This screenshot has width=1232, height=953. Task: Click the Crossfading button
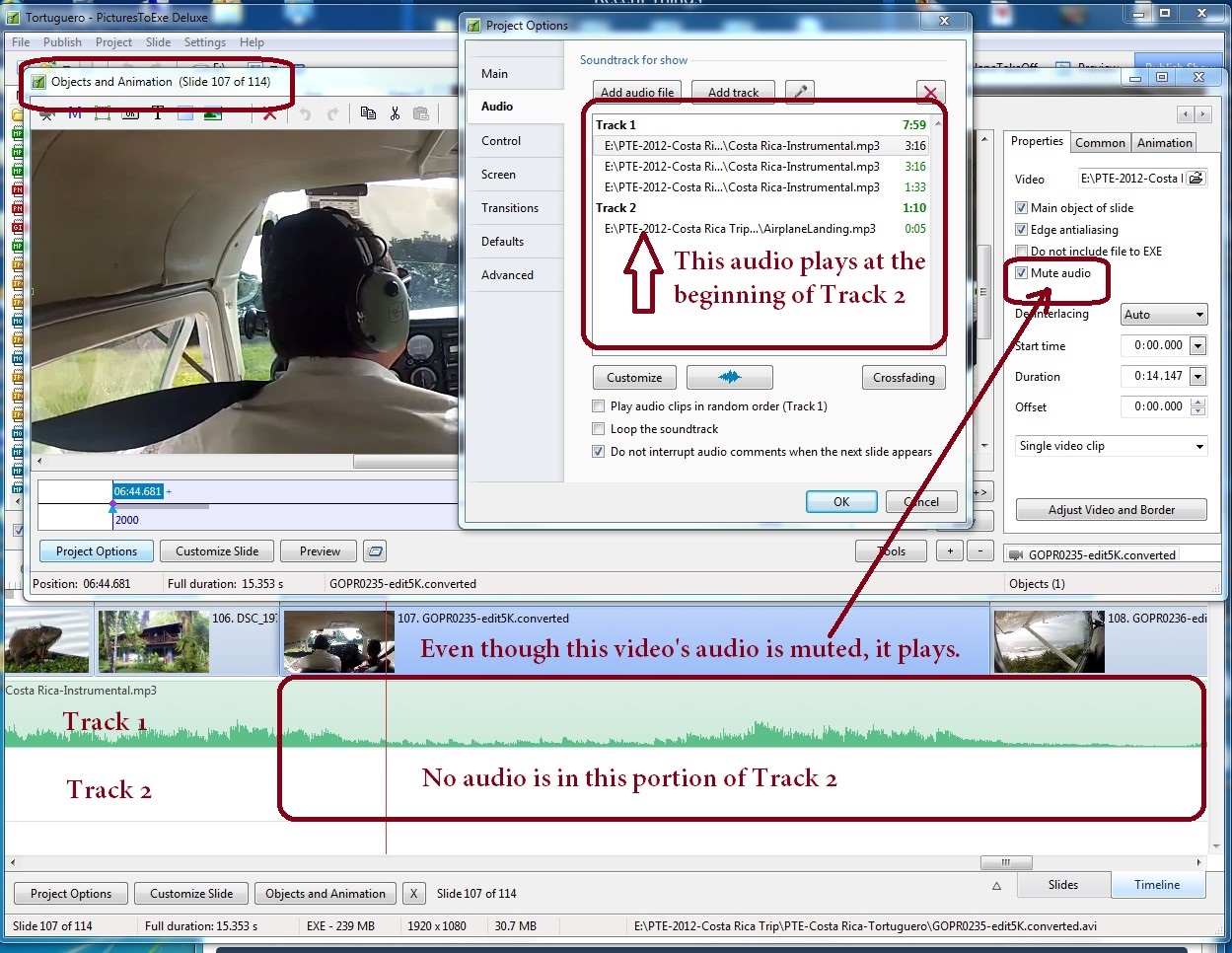click(903, 378)
